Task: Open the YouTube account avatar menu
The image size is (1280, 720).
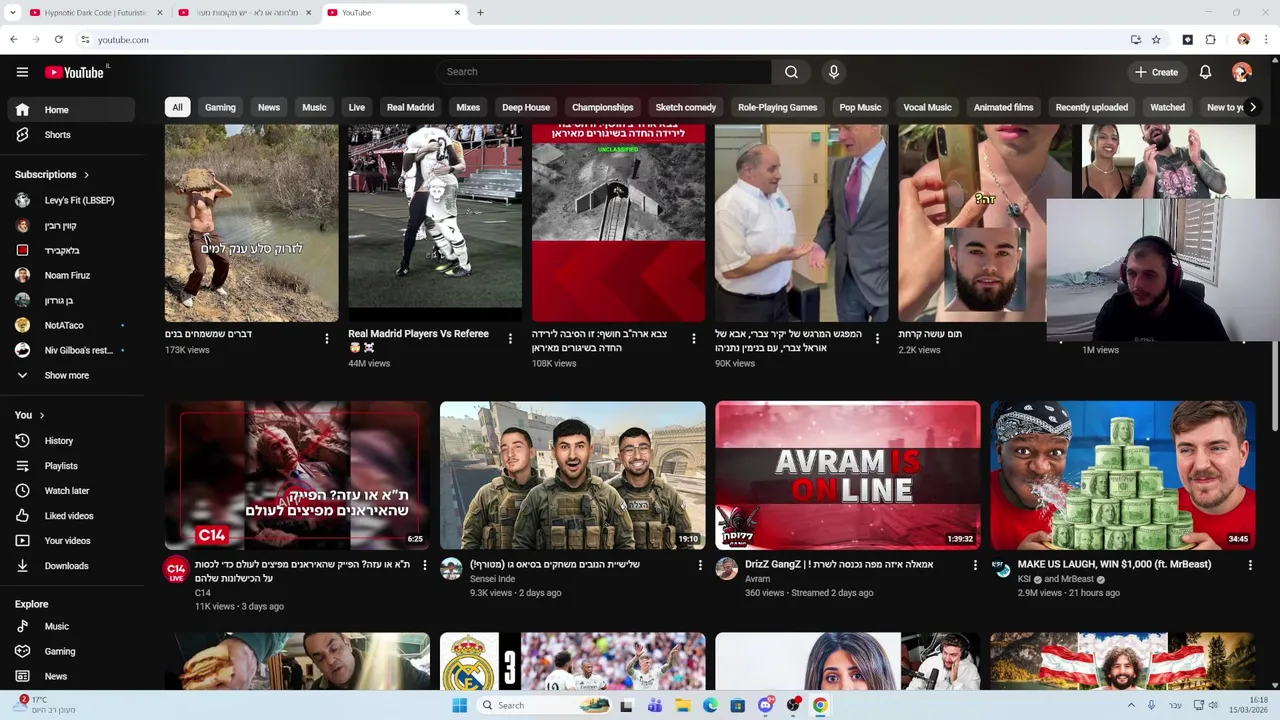Action: pos(1242,72)
